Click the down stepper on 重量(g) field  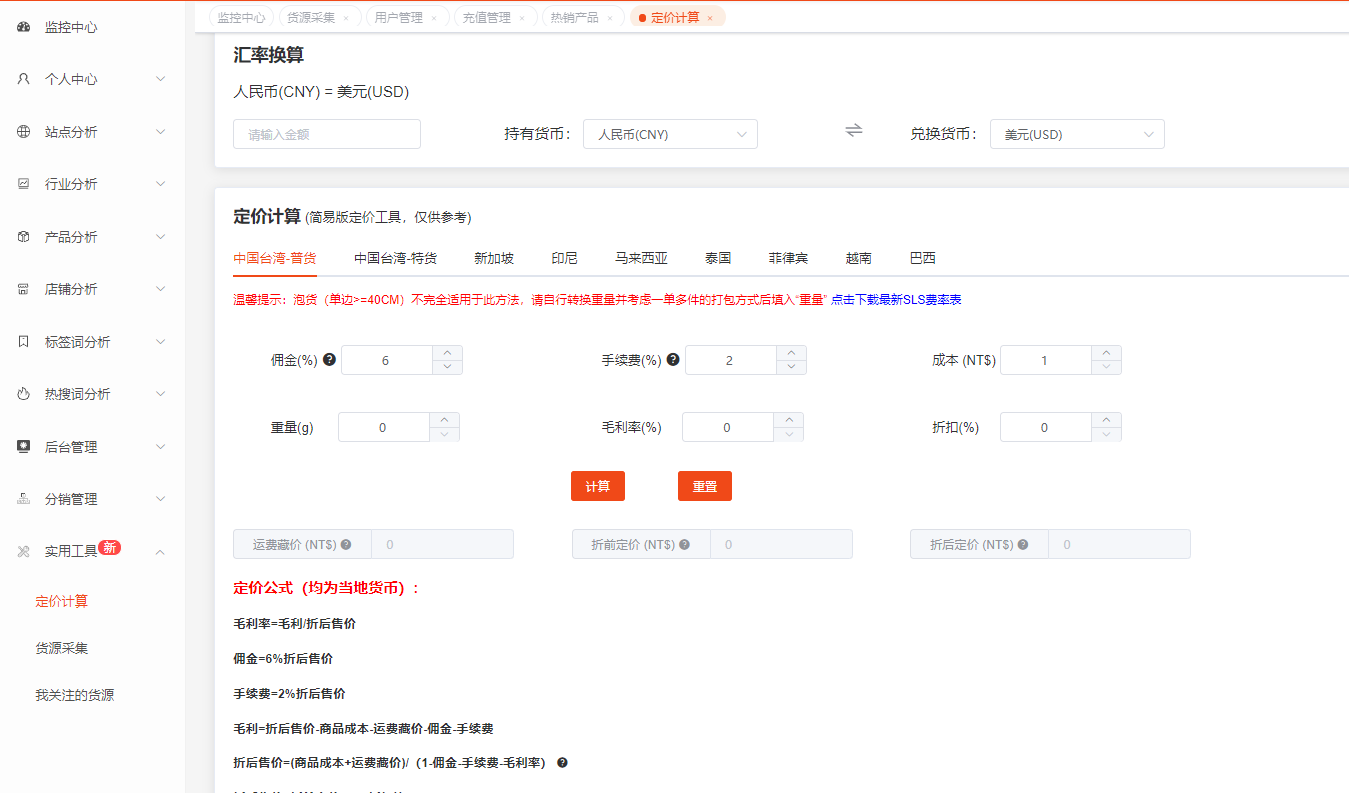click(443, 433)
